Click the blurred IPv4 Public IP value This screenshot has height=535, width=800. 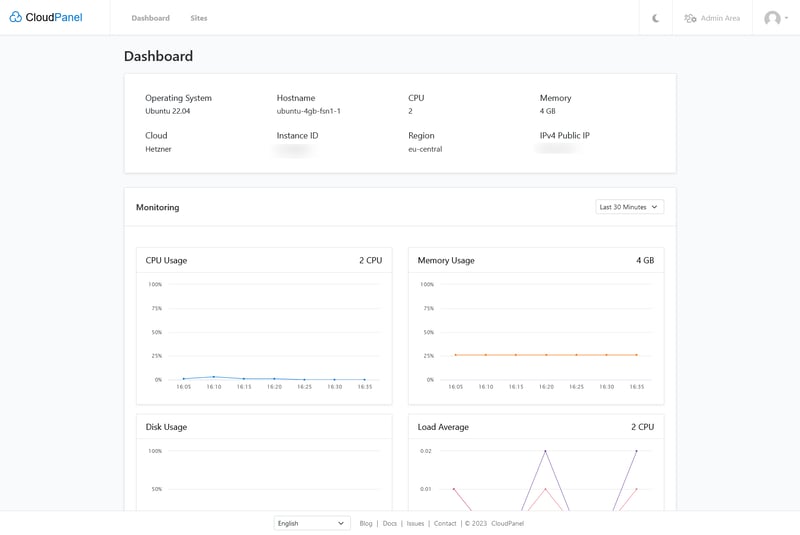[x=557, y=149]
